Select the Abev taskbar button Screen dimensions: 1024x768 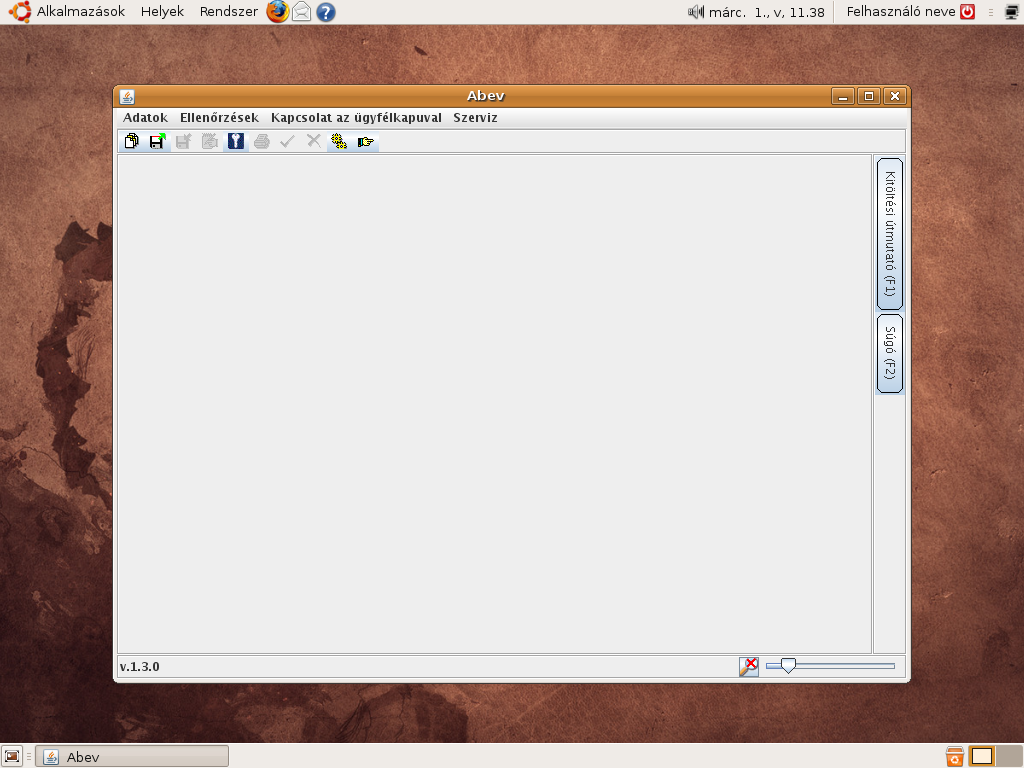132,757
